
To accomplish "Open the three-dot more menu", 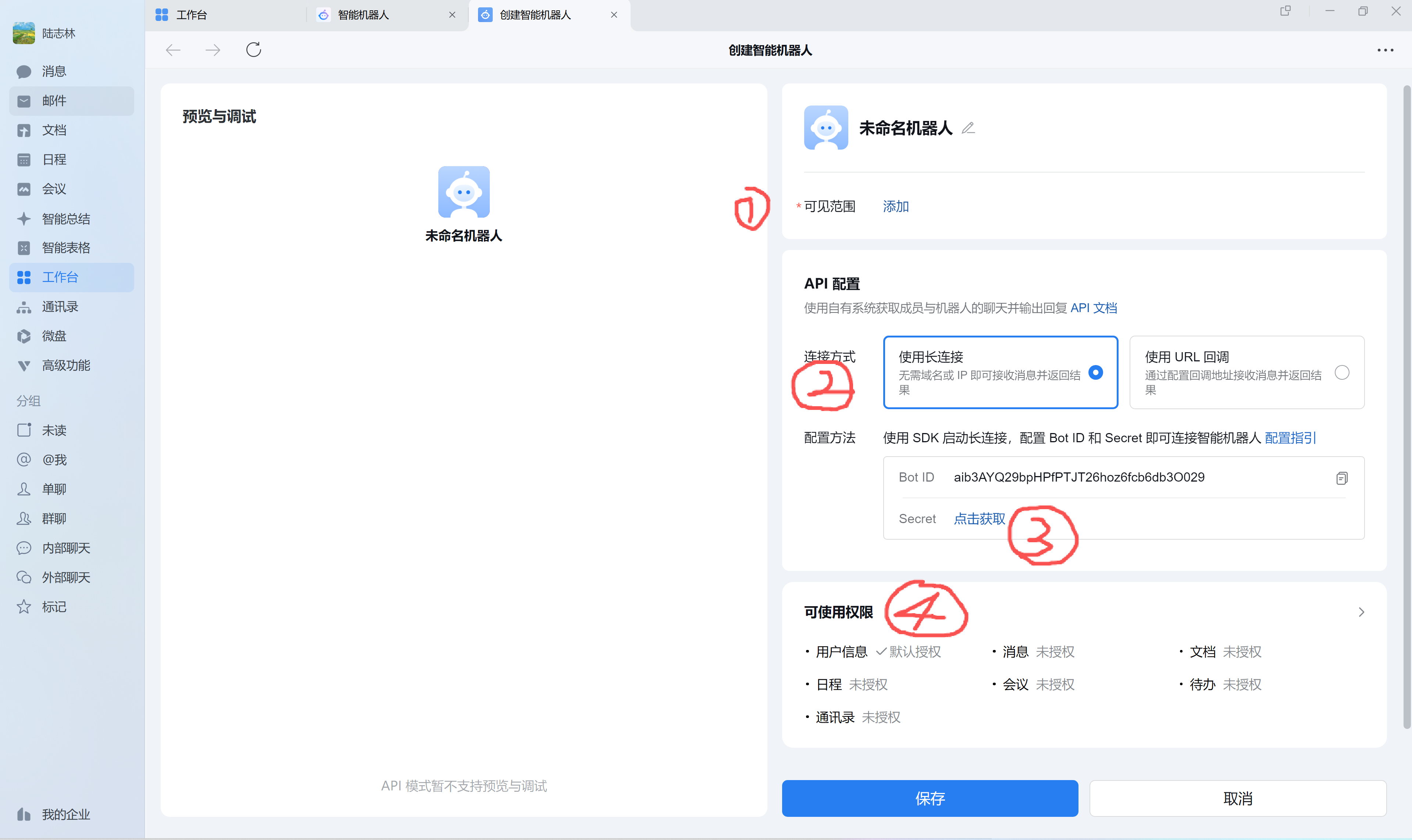I will 1385,50.
